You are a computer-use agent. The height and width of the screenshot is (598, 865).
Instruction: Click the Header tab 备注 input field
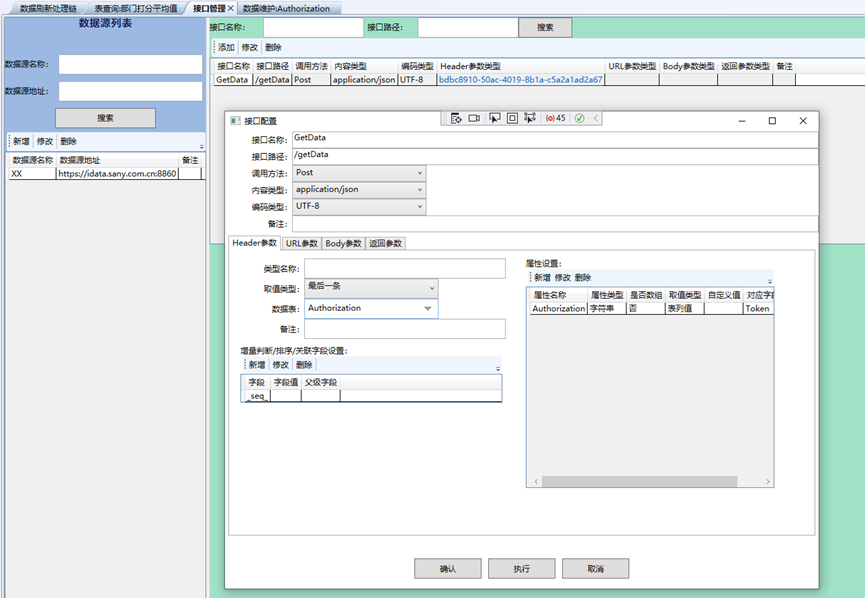(405, 329)
